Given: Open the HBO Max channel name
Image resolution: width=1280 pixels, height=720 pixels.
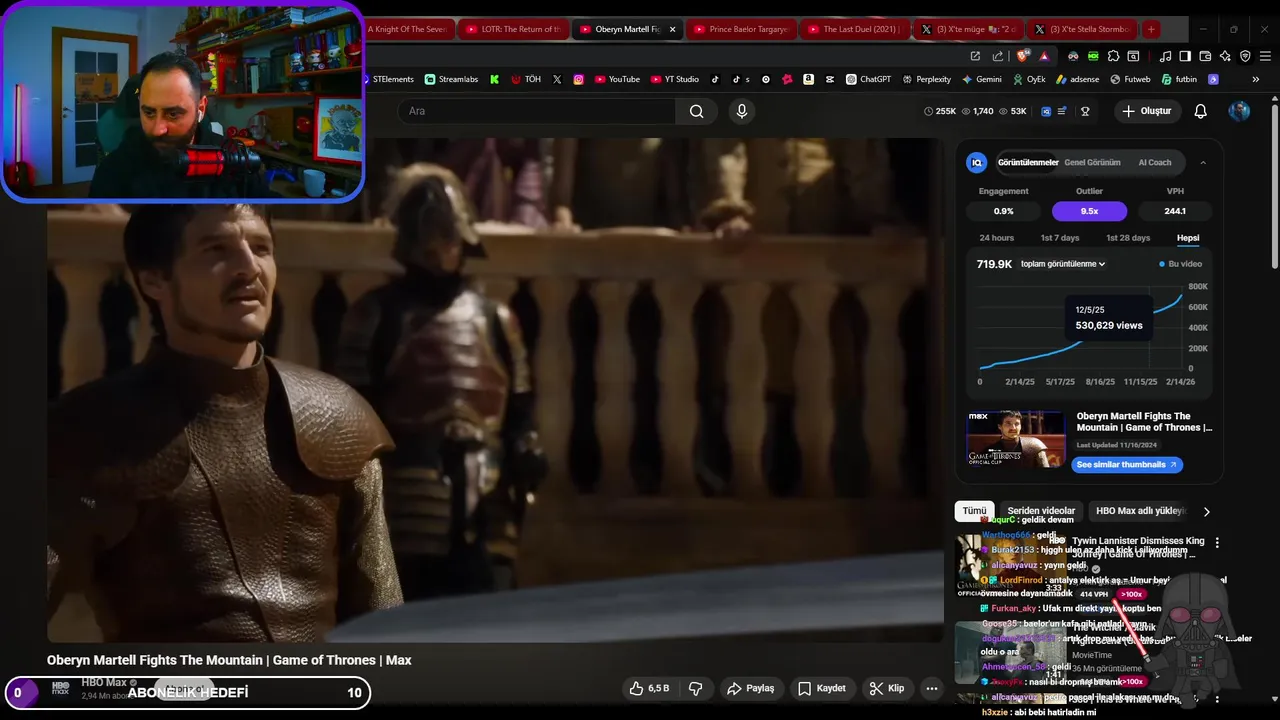Looking at the screenshot, I should [x=104, y=682].
